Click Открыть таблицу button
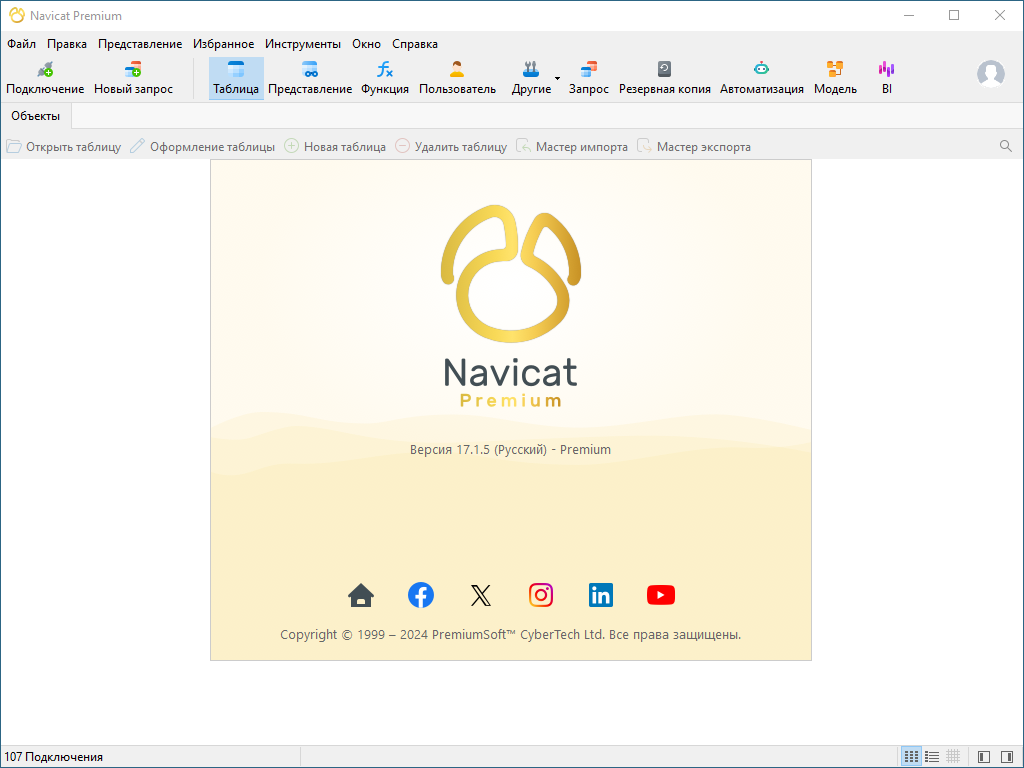 (x=64, y=147)
